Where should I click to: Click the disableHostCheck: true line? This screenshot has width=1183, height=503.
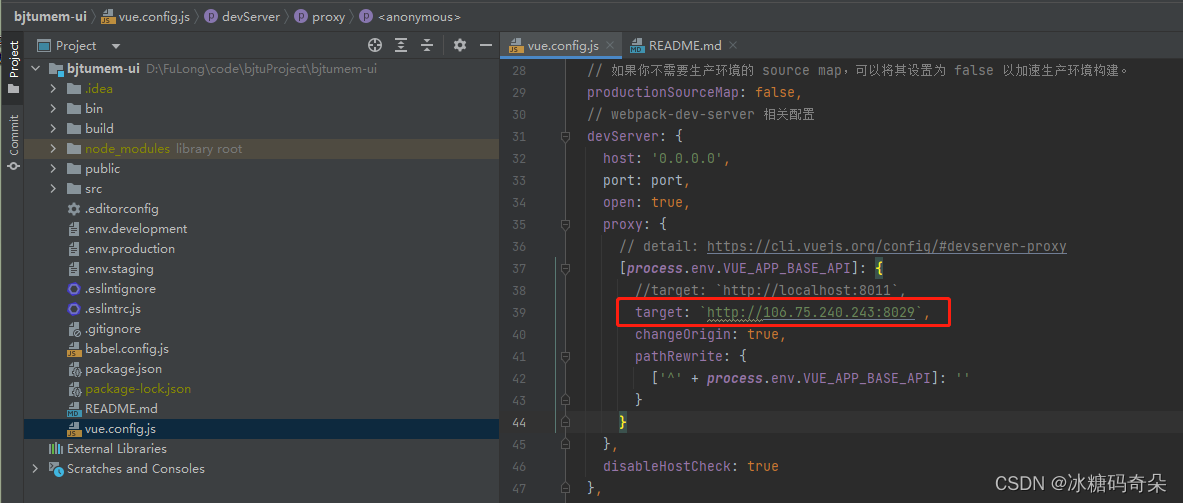[690, 466]
